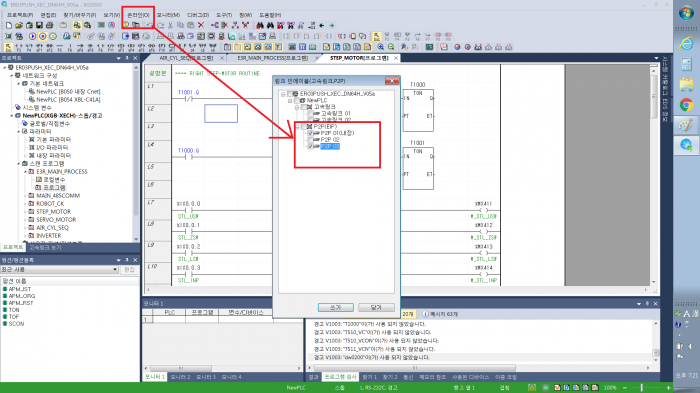
Task: Click the Windows Start orb
Action: [686, 13]
